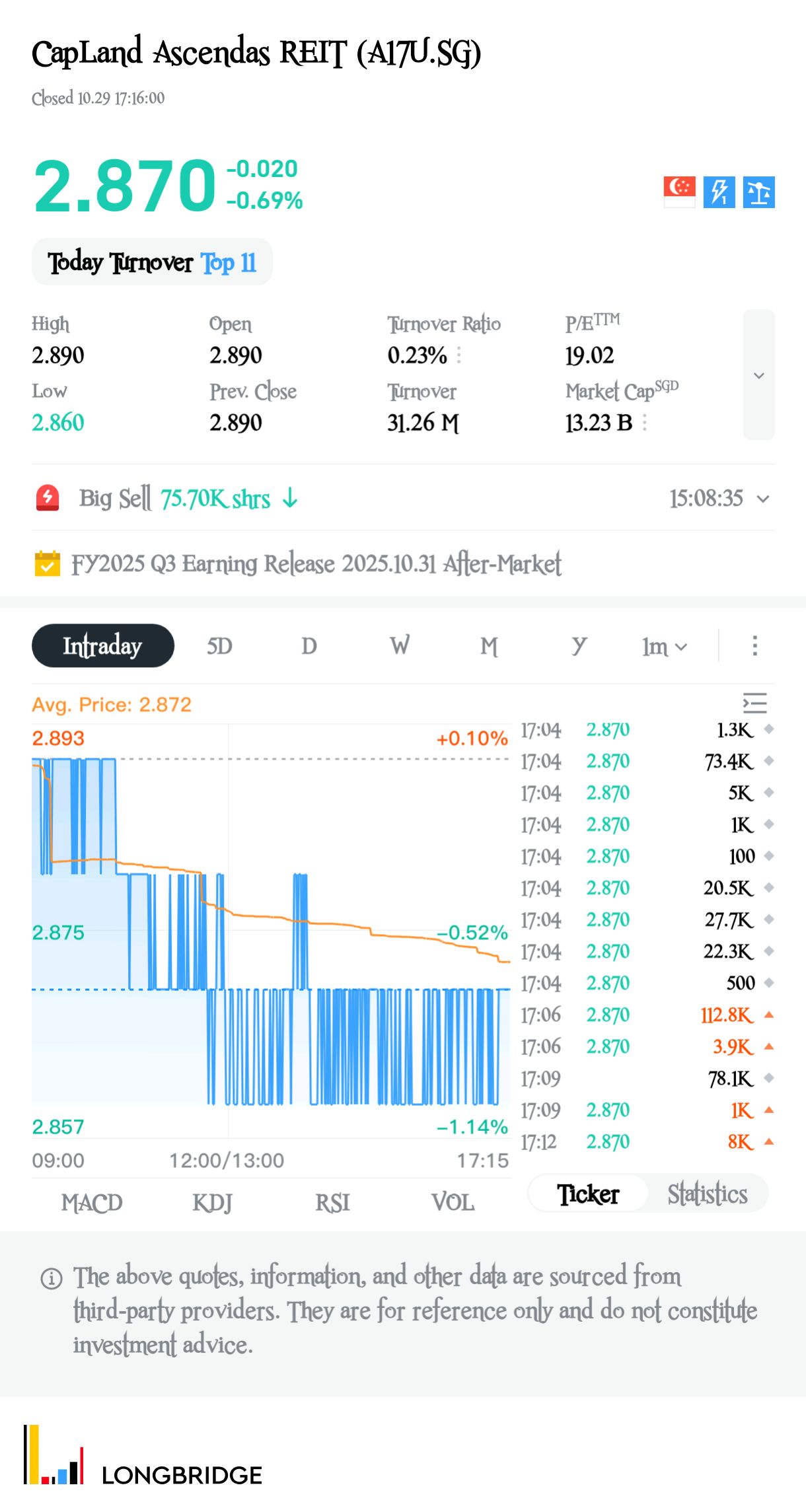Expand the Big Sell 15:08:35 alert list

(x=762, y=499)
